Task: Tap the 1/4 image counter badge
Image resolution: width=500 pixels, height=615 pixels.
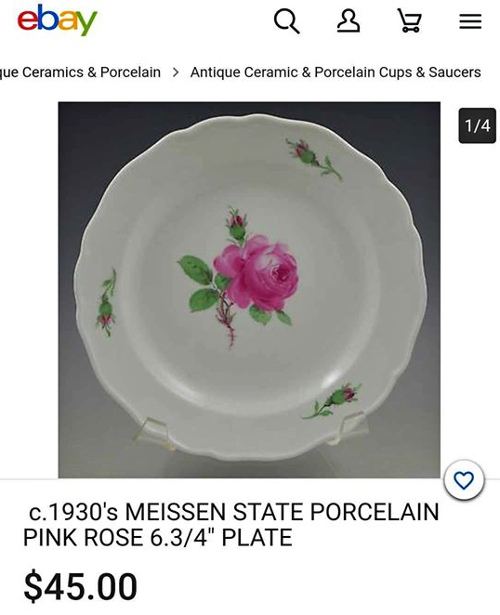Action: click(477, 126)
